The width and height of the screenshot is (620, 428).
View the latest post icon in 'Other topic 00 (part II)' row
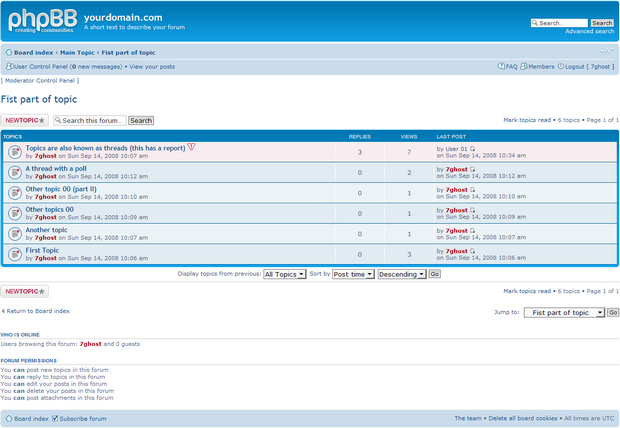coord(473,190)
